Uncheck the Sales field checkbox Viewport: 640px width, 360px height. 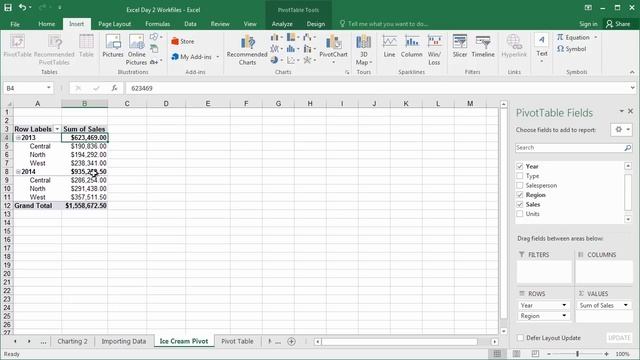click(520, 204)
